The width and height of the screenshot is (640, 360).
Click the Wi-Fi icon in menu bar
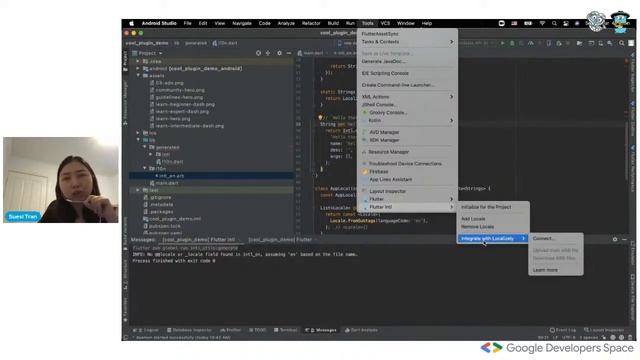click(x=542, y=23)
